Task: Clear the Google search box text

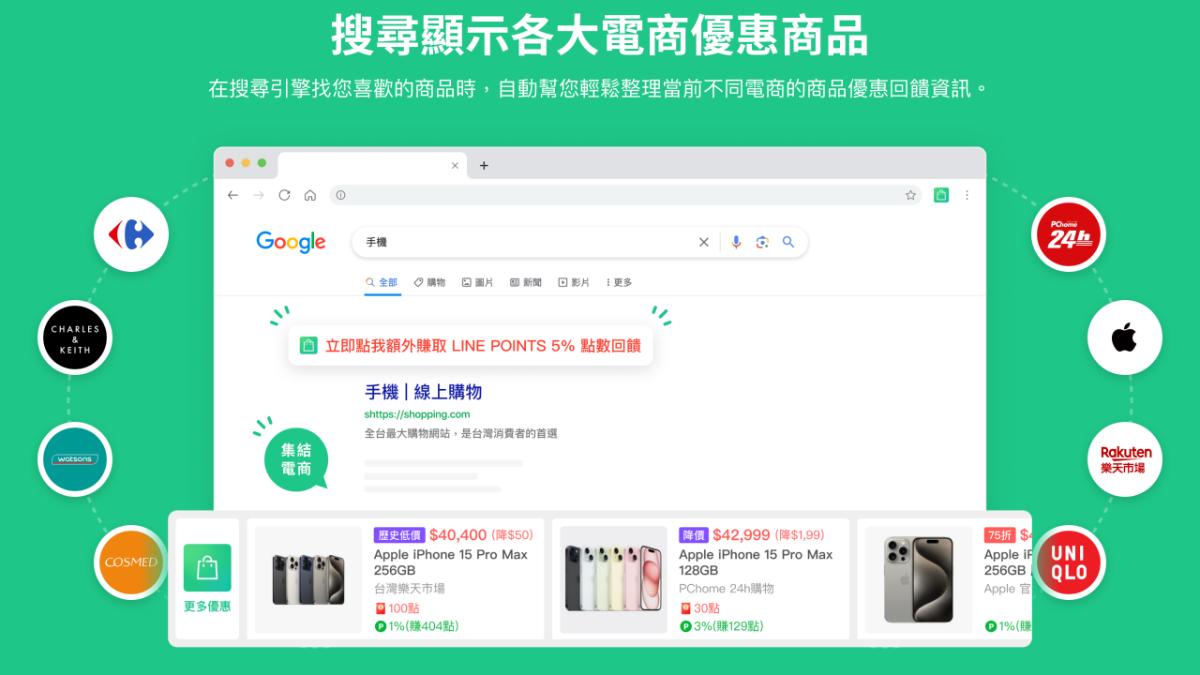Action: (x=703, y=242)
